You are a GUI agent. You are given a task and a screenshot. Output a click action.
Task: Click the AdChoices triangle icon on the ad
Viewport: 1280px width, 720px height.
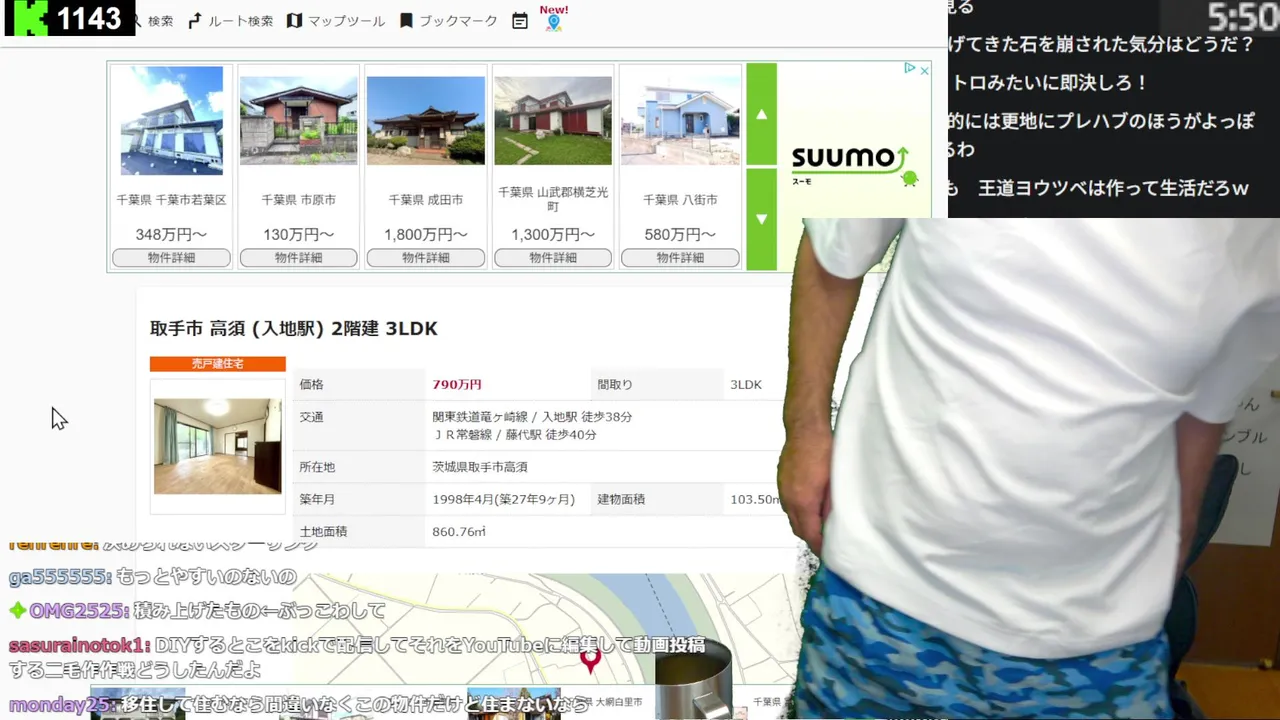point(910,69)
